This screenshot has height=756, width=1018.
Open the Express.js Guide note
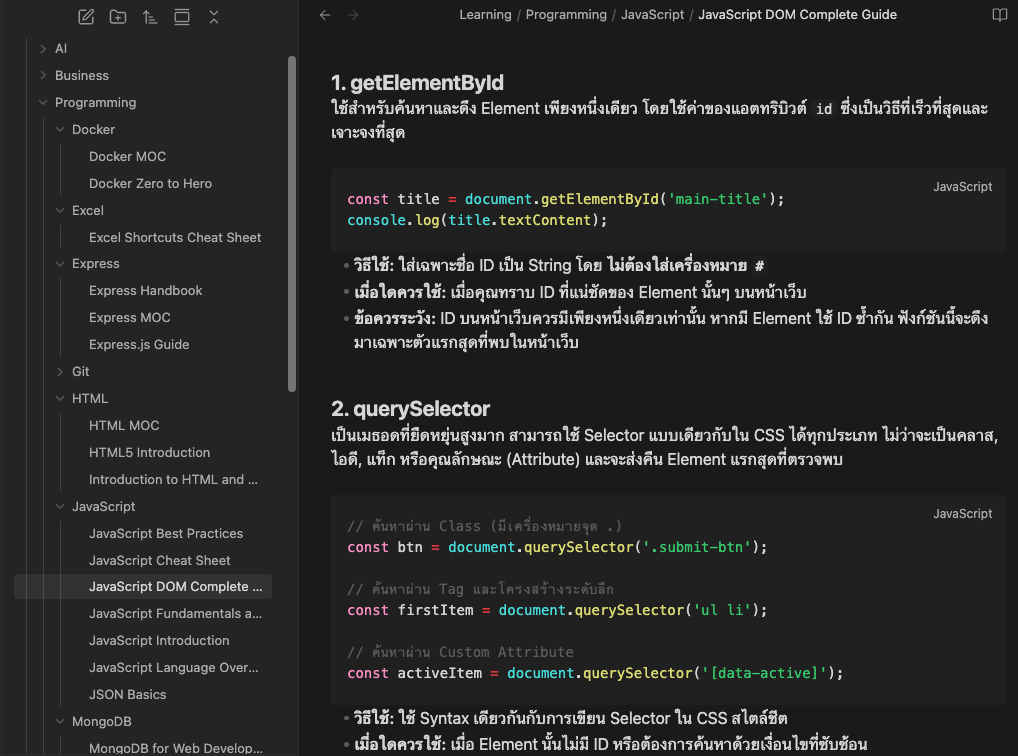[x=139, y=345]
